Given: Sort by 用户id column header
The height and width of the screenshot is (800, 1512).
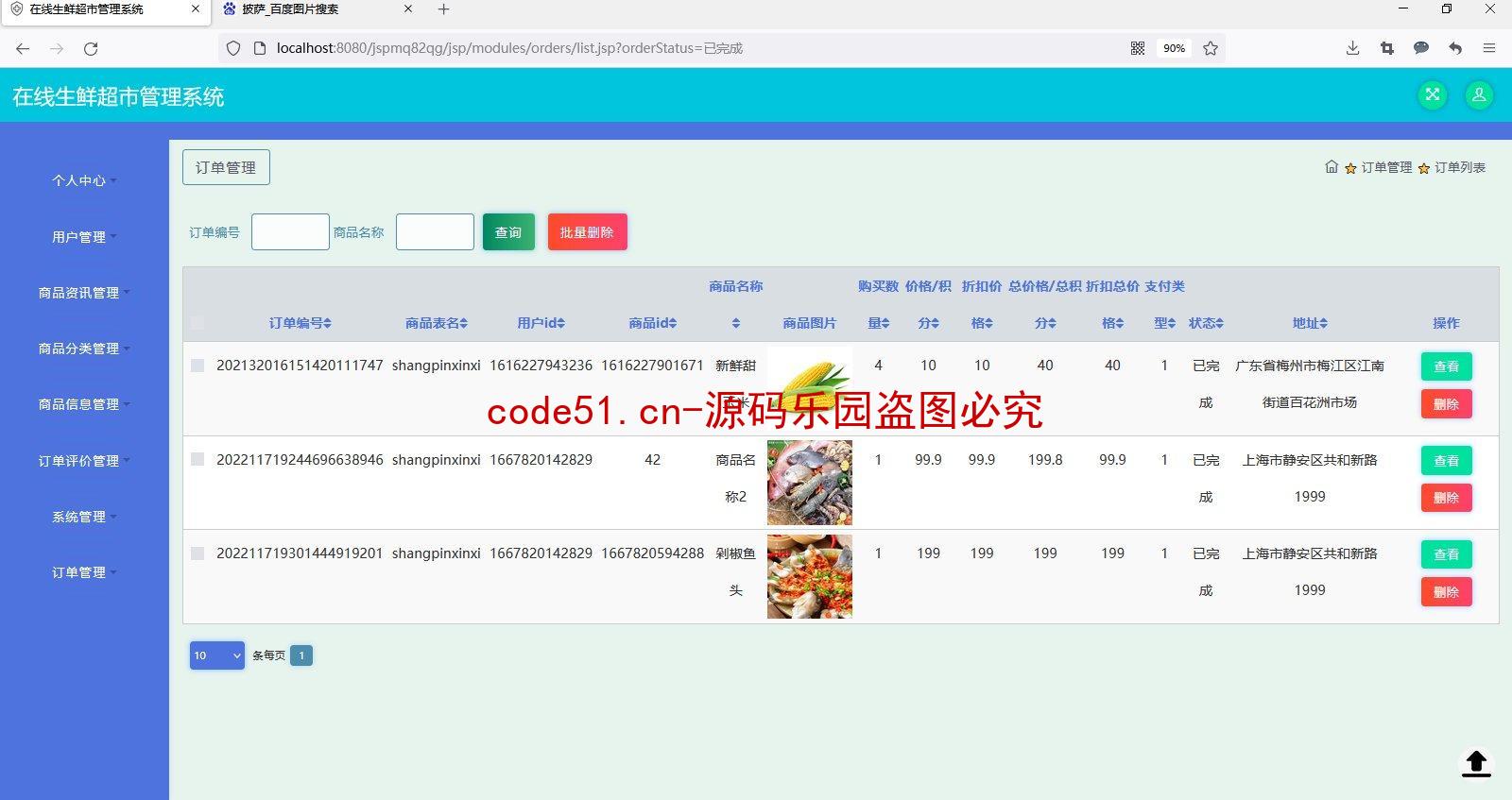Looking at the screenshot, I should tap(541, 323).
